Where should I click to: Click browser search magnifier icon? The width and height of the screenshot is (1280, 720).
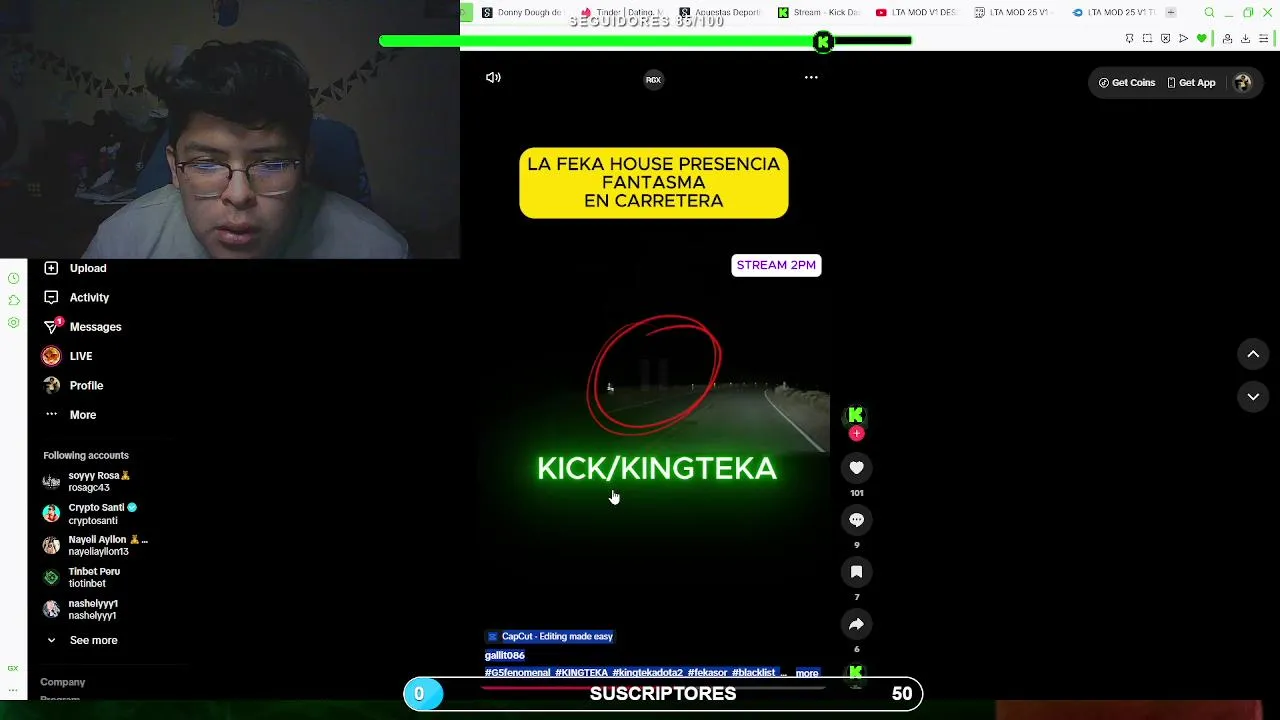coord(1209,12)
